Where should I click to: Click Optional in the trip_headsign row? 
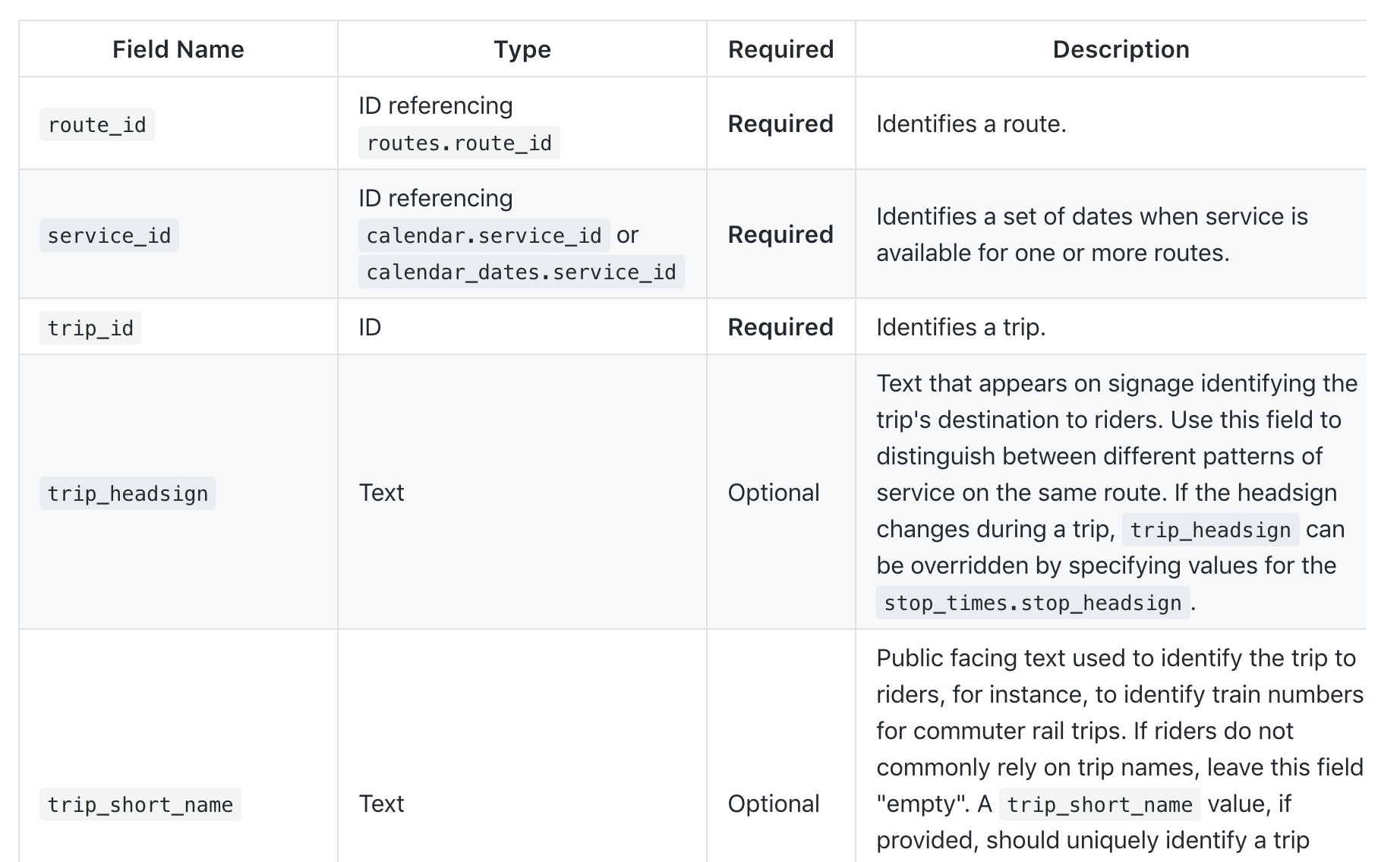pyautogui.click(x=774, y=492)
